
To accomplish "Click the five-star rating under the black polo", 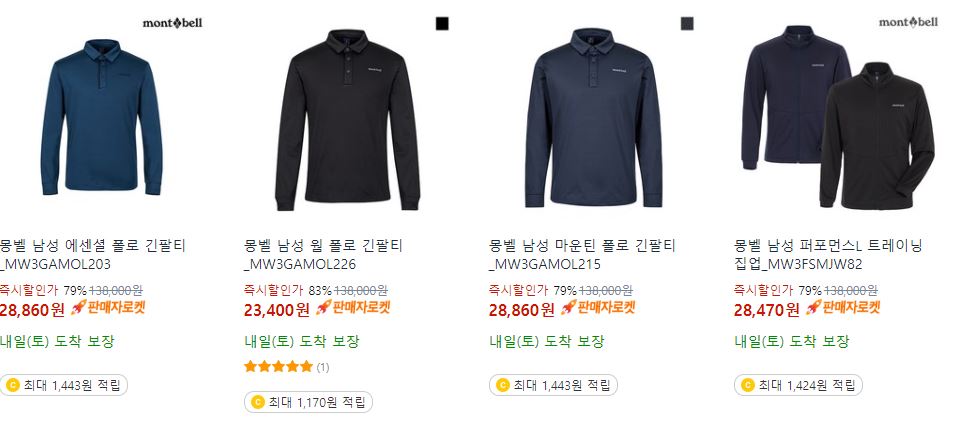I will tap(279, 366).
